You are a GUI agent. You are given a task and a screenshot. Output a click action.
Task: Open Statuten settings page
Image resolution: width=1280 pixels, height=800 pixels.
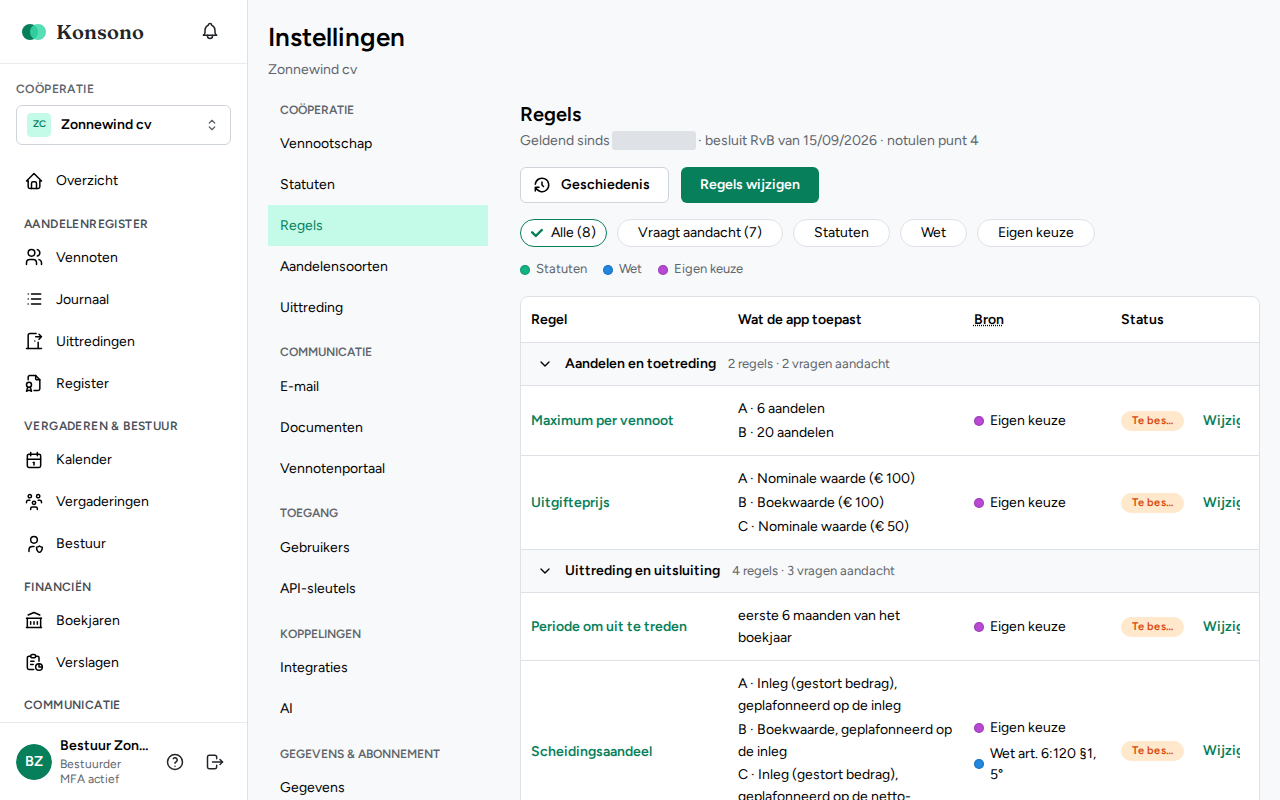coord(378,185)
